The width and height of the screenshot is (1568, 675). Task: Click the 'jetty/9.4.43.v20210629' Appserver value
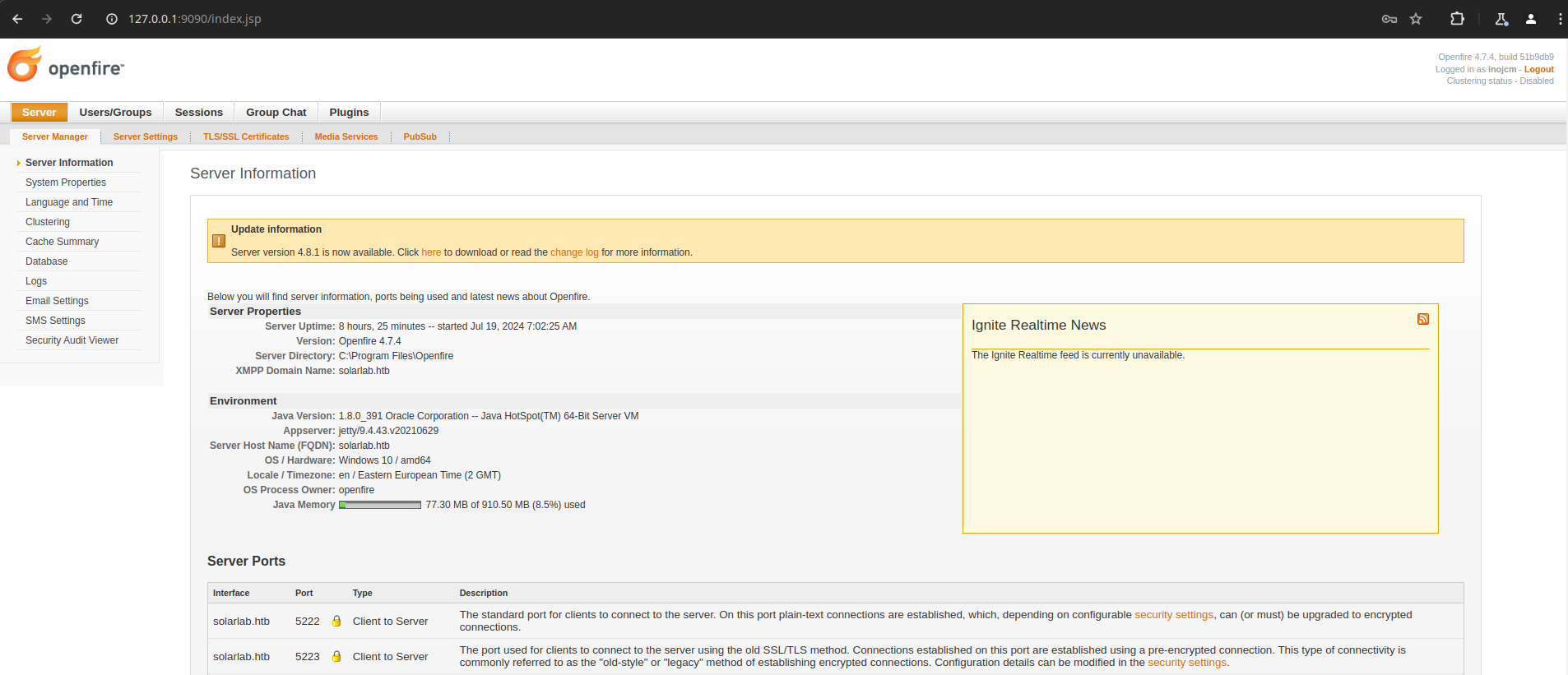tap(388, 431)
